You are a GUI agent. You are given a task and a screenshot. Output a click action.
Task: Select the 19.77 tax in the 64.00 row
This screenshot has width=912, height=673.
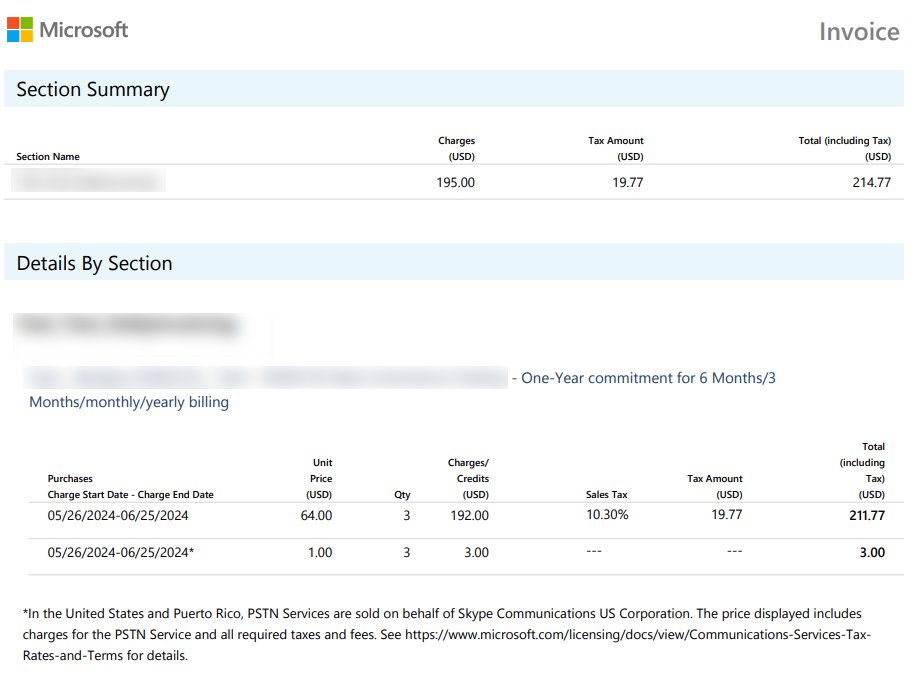point(727,515)
